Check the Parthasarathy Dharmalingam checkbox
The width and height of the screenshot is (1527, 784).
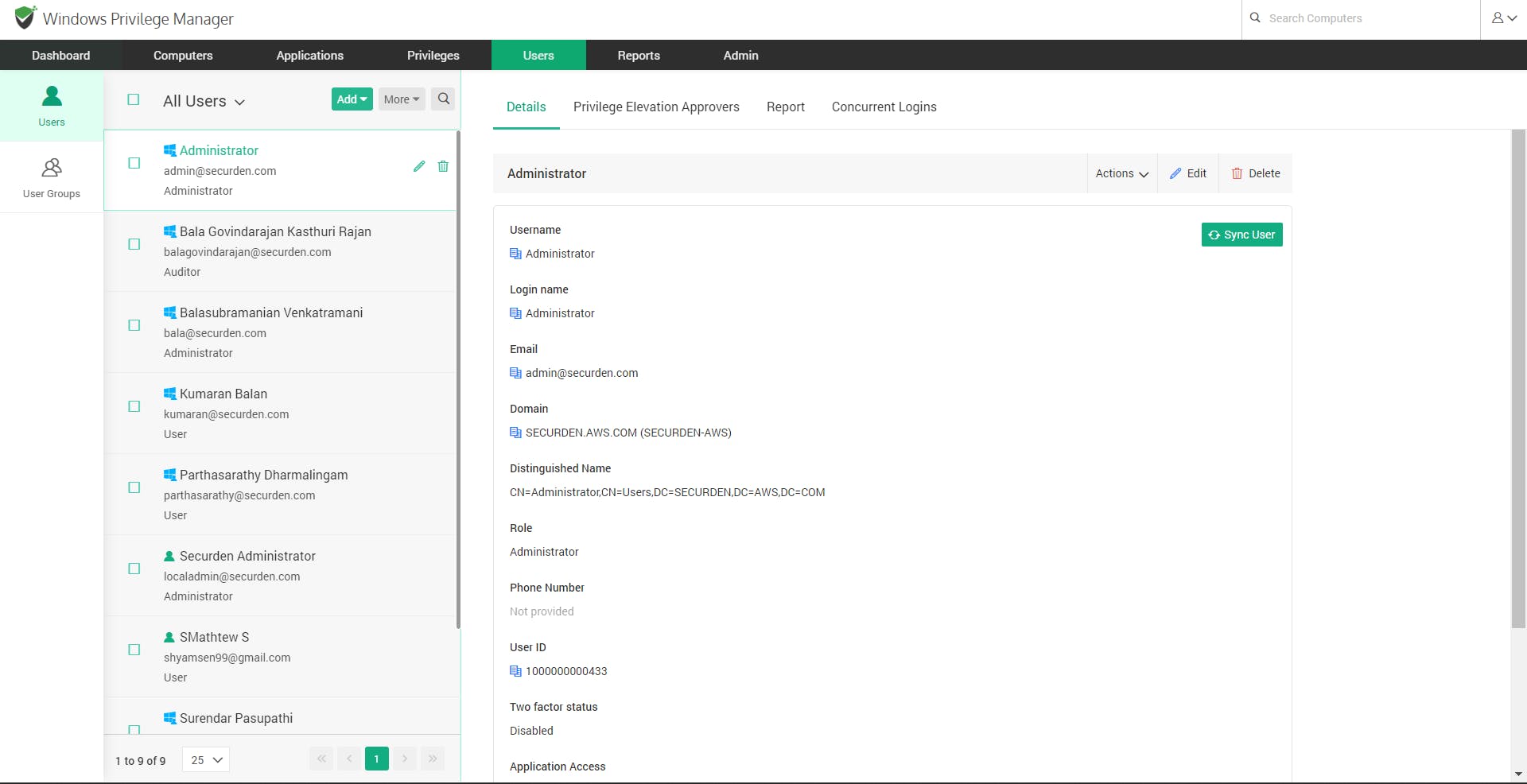134,487
